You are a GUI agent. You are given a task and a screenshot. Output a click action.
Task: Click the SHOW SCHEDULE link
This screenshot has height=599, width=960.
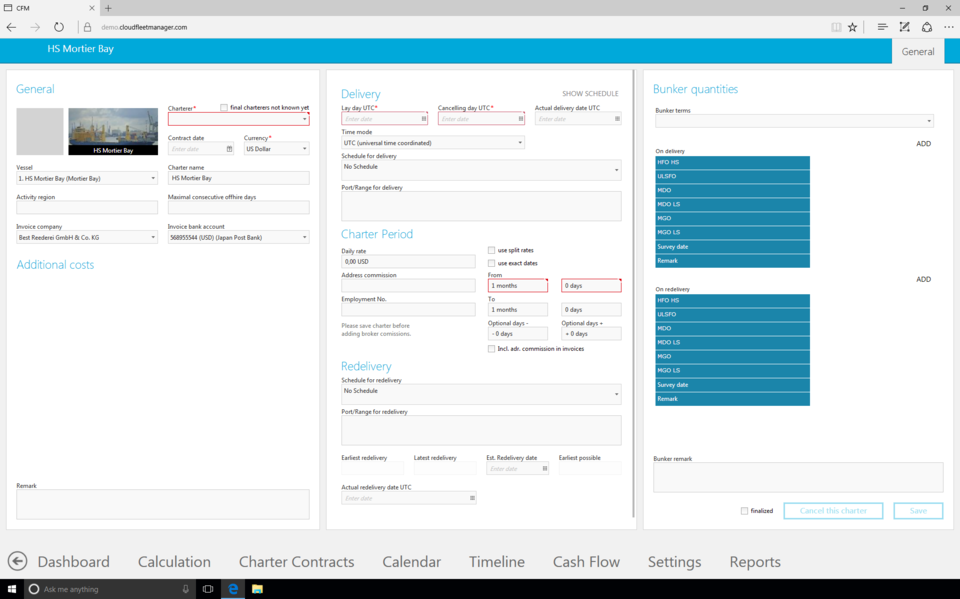click(590, 94)
